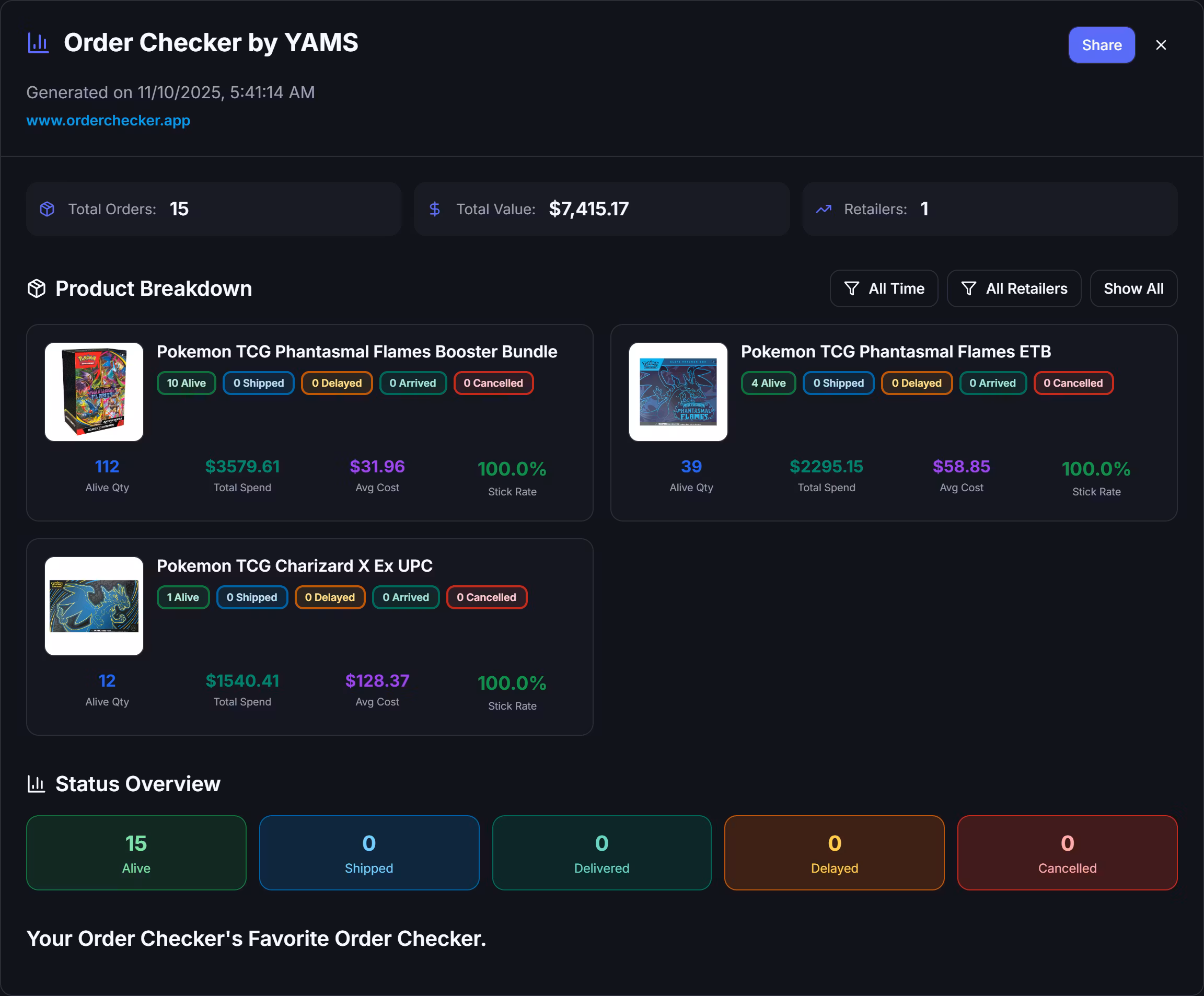Click the package icon next to Product Breakdown

coord(37,288)
